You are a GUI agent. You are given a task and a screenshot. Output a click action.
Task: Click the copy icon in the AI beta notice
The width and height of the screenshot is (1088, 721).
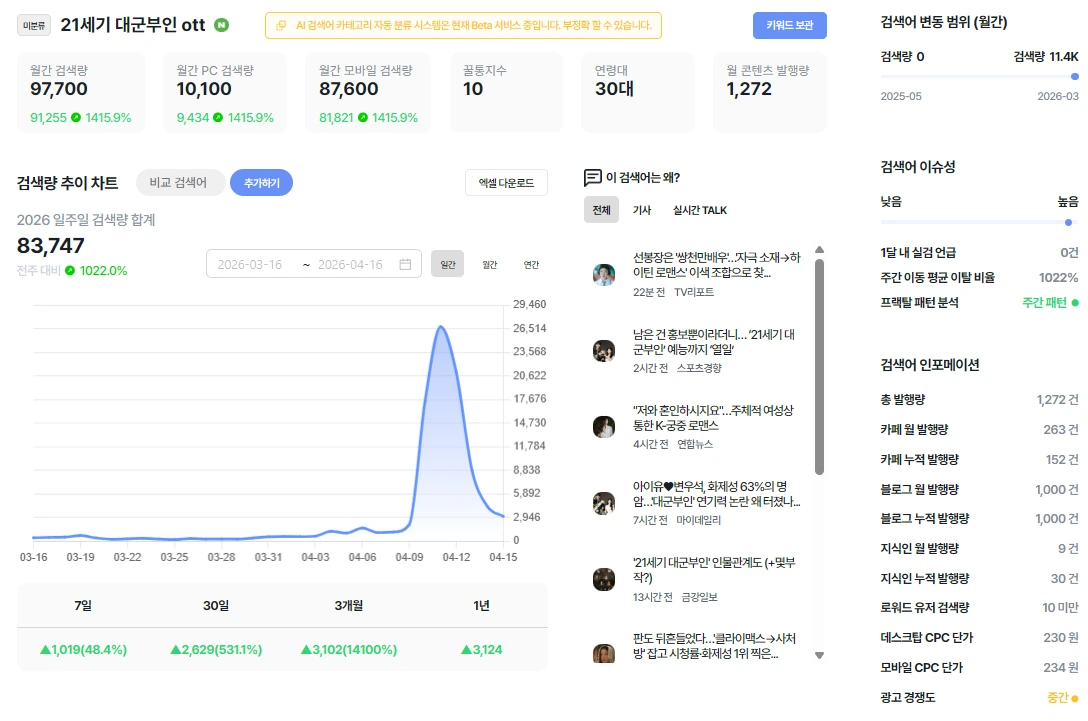(281, 26)
